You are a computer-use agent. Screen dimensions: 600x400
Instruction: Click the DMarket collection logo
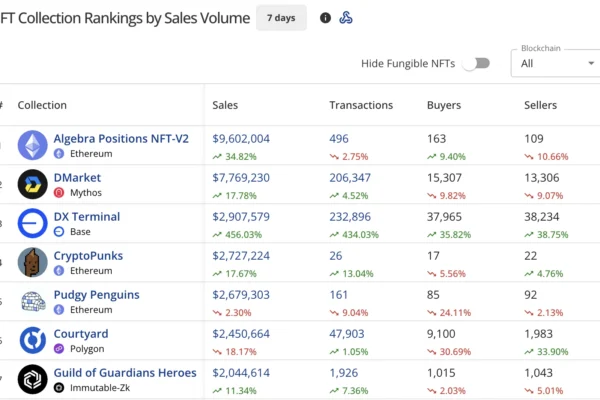pyautogui.click(x=33, y=185)
